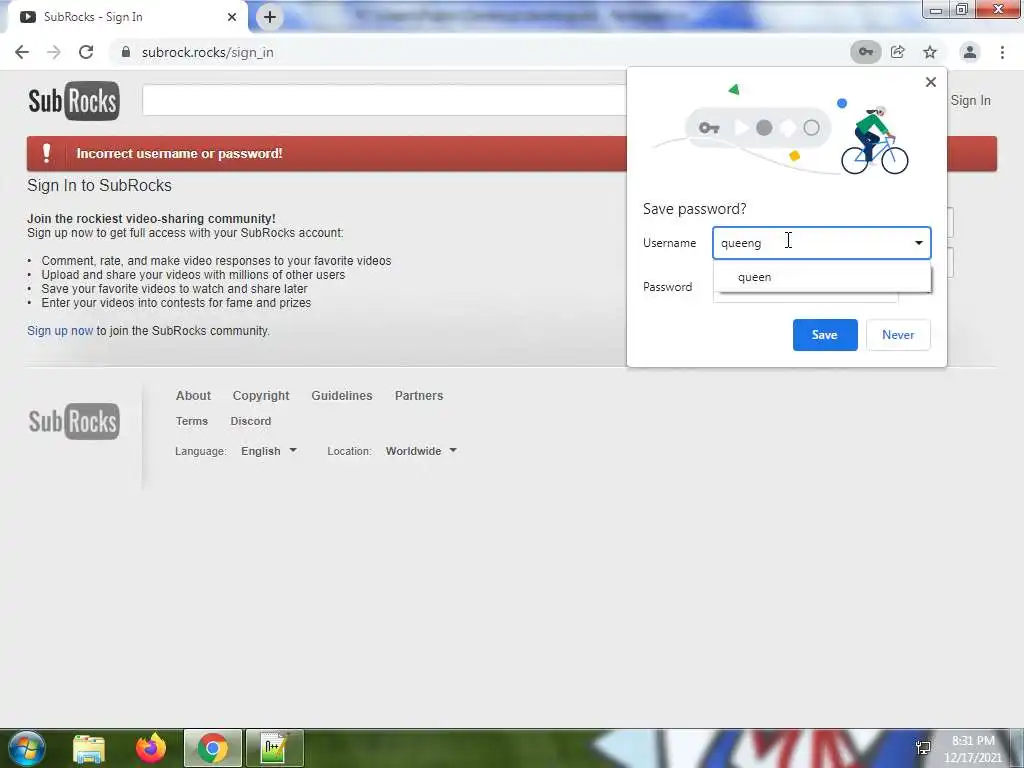The width and height of the screenshot is (1024, 768).
Task: Switch to Chrome in the taskbar
Action: [x=212, y=748]
